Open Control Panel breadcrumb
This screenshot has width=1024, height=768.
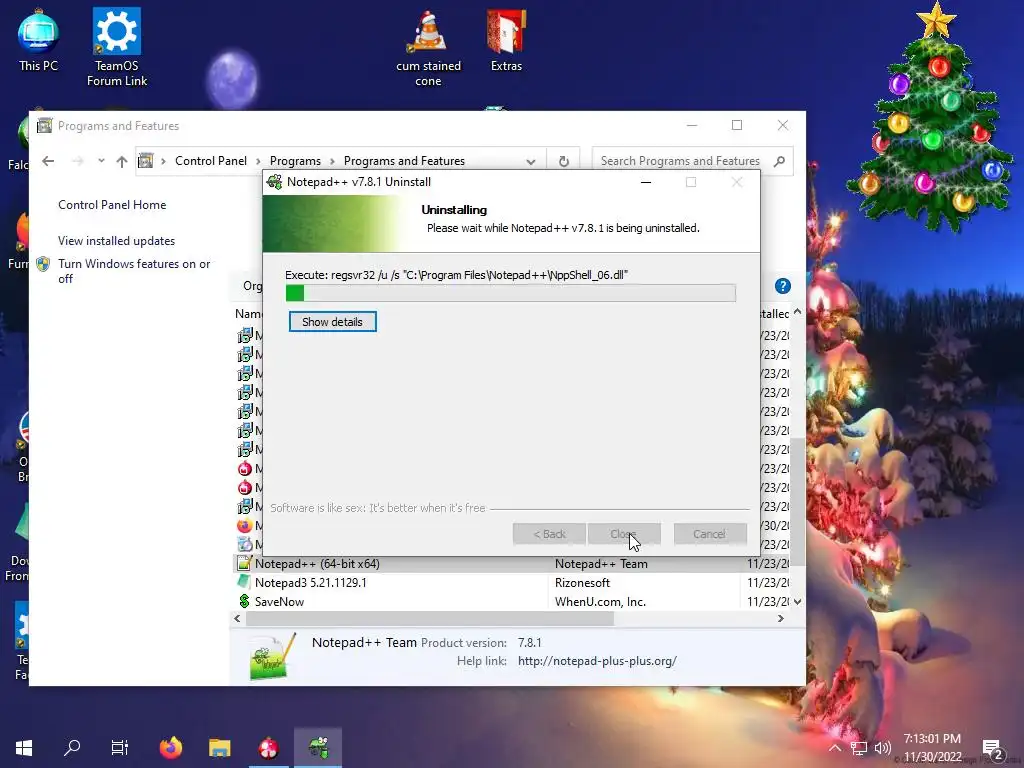coord(210,161)
